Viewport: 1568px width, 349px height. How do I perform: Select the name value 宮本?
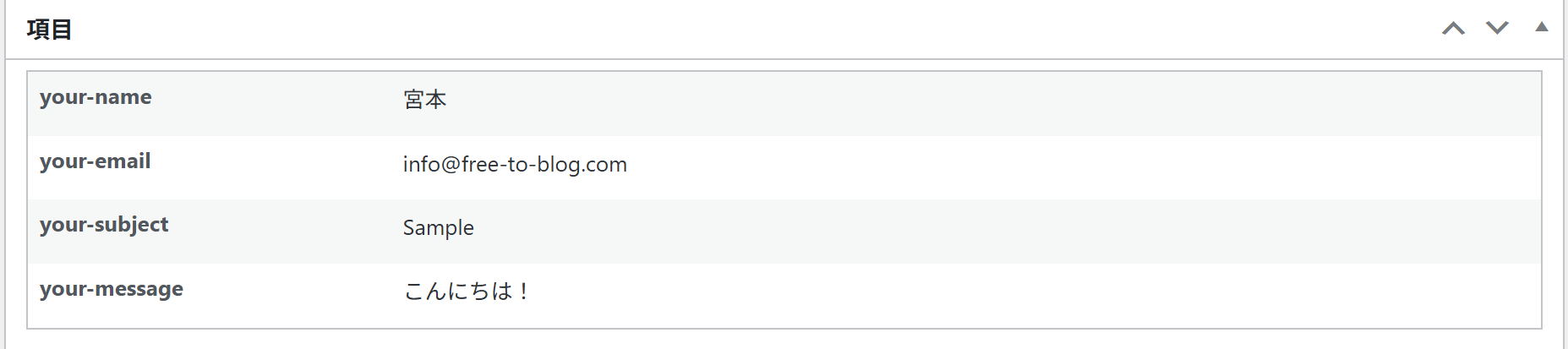(x=424, y=100)
